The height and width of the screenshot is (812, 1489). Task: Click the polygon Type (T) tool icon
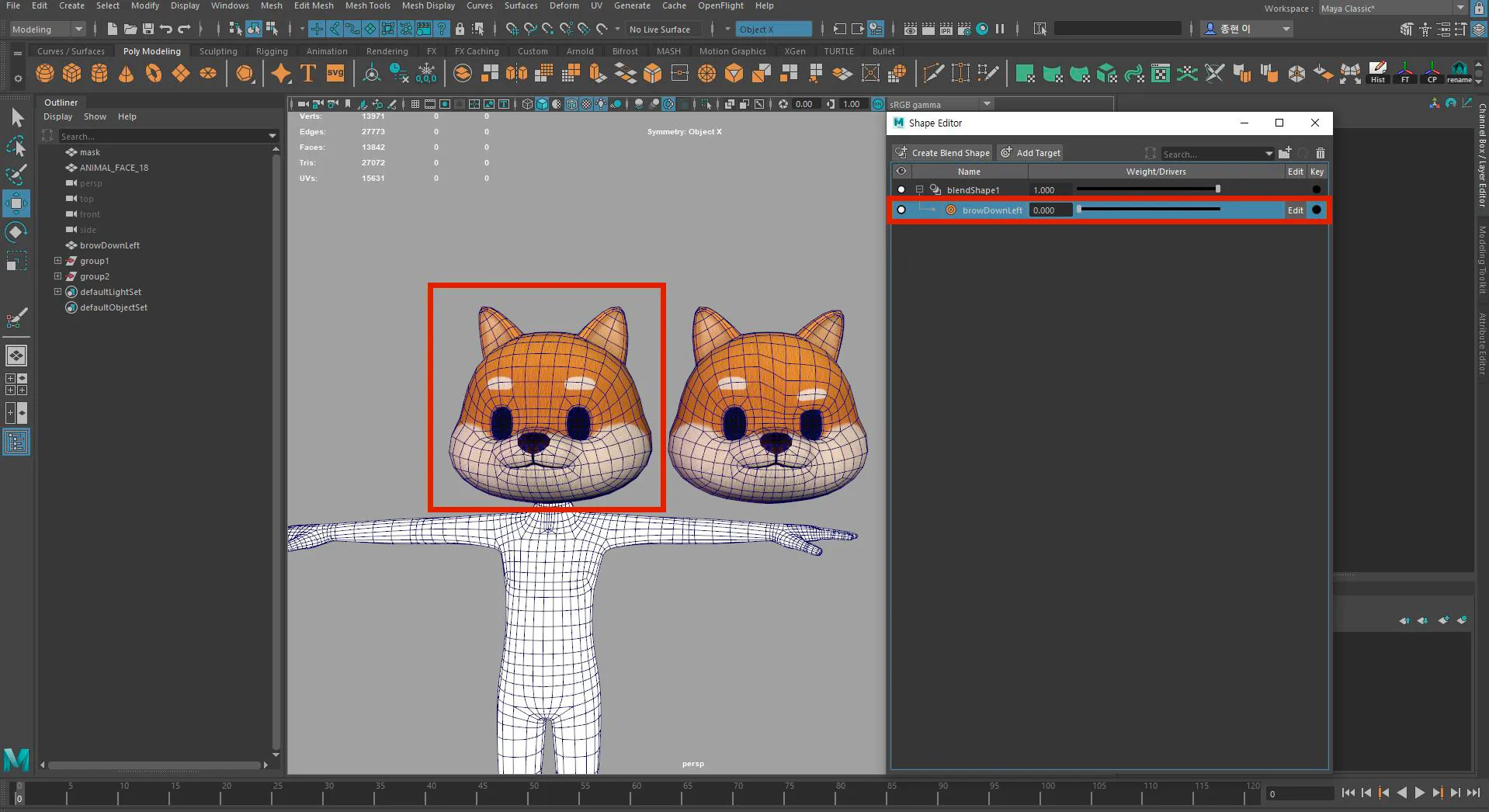click(x=308, y=74)
